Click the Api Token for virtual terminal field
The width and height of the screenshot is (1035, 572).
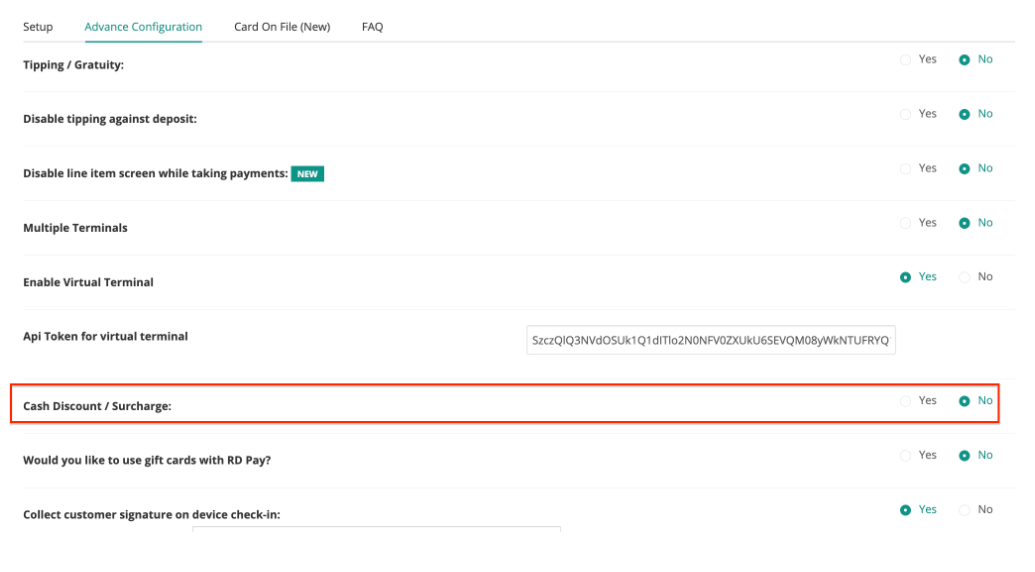click(711, 340)
